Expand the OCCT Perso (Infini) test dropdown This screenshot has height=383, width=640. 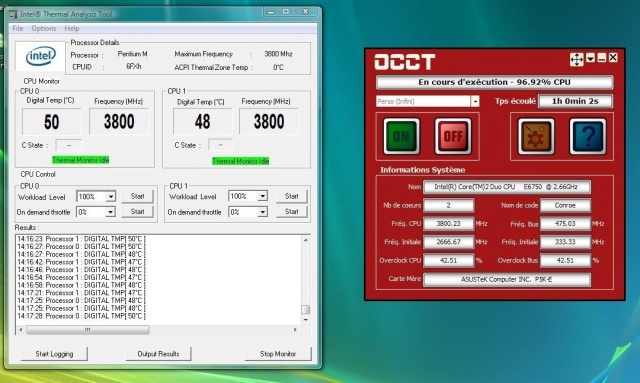click(475, 101)
